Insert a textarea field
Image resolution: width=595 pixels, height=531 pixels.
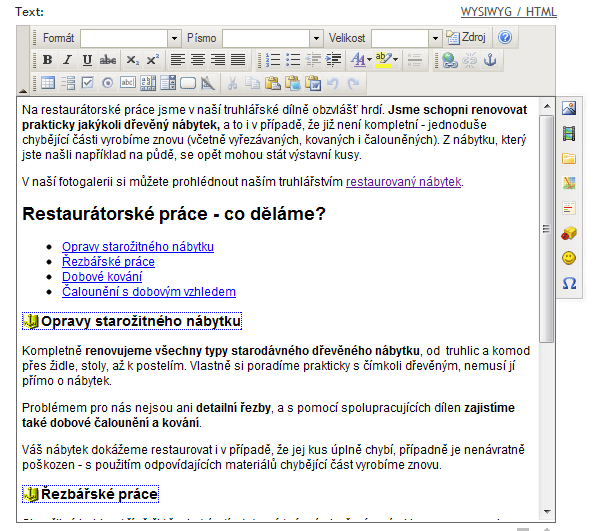(148, 83)
